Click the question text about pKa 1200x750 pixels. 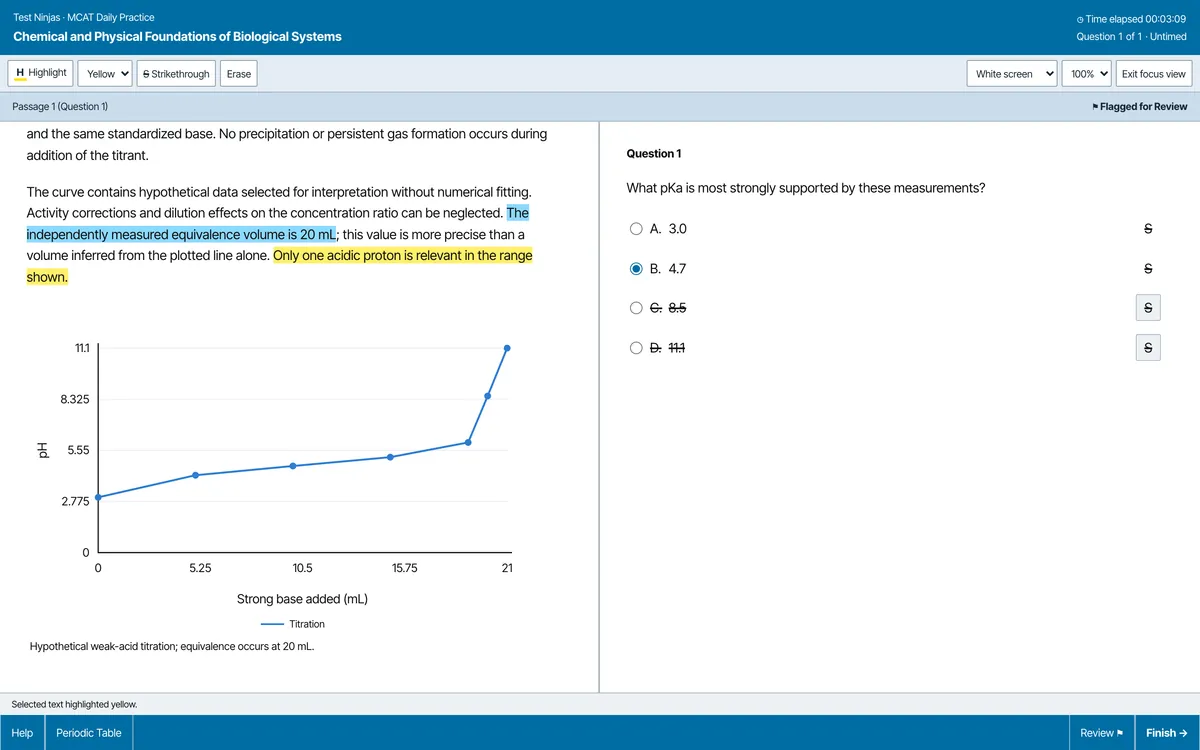[806, 188]
